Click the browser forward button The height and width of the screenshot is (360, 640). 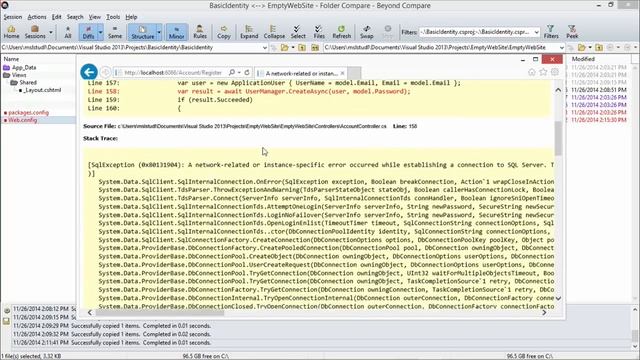(106, 72)
